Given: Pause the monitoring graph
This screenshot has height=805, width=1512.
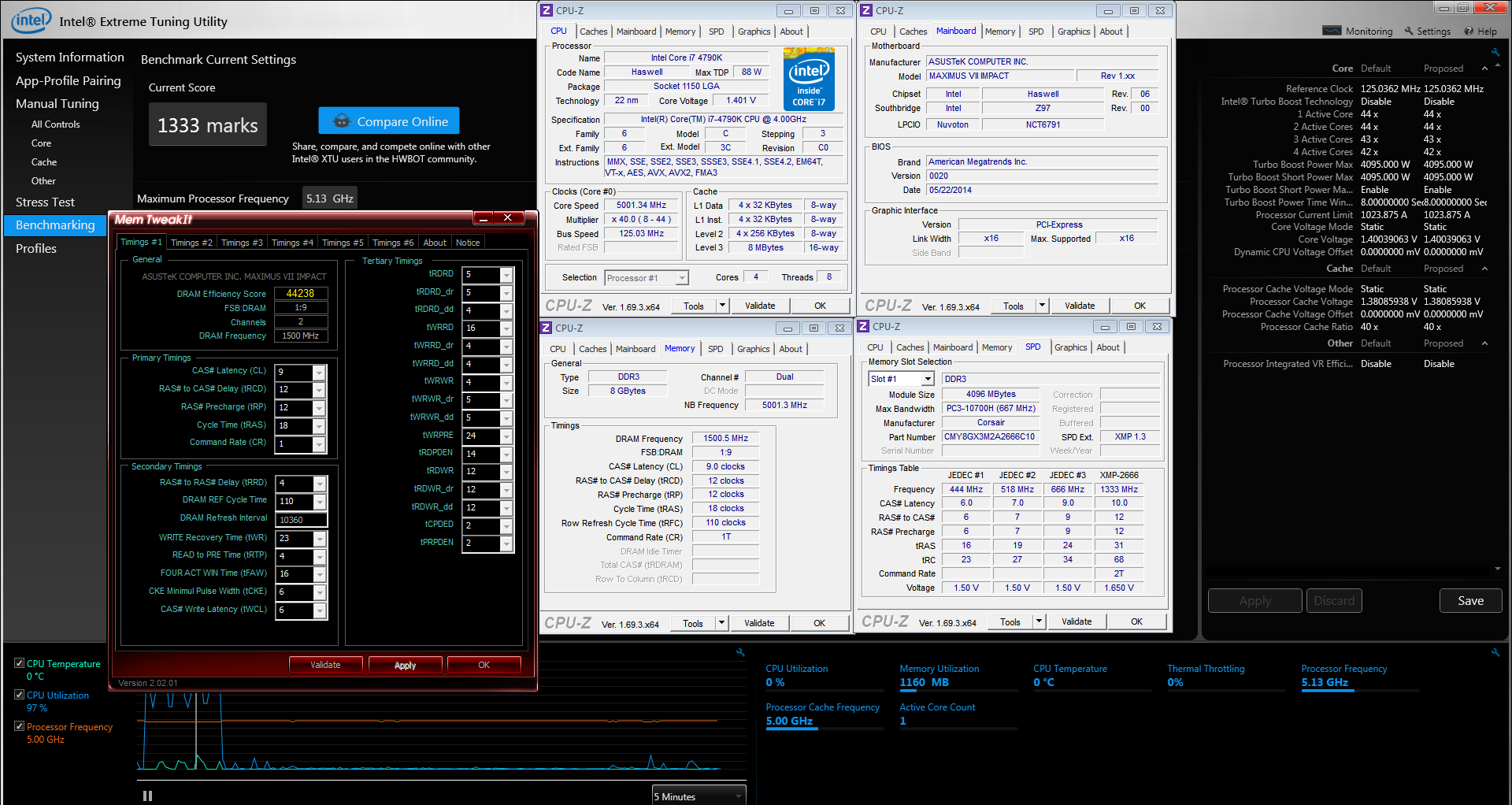Looking at the screenshot, I should [x=147, y=796].
